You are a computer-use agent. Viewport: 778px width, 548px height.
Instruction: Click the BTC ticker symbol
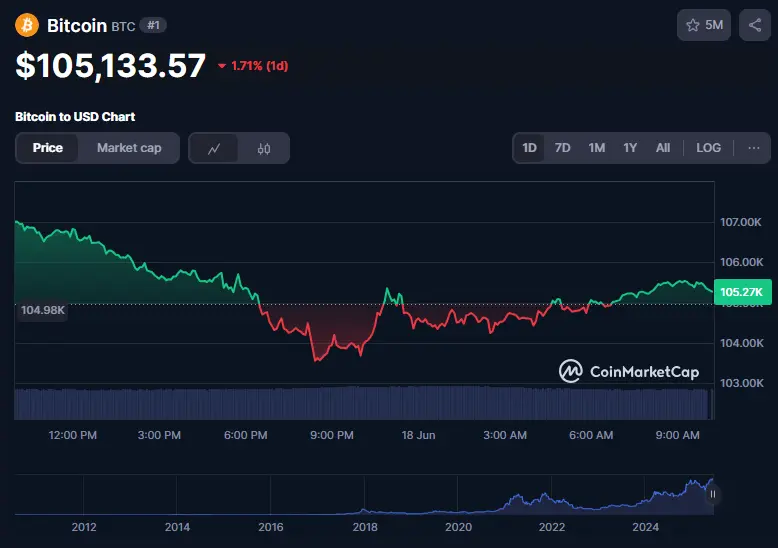(x=123, y=26)
